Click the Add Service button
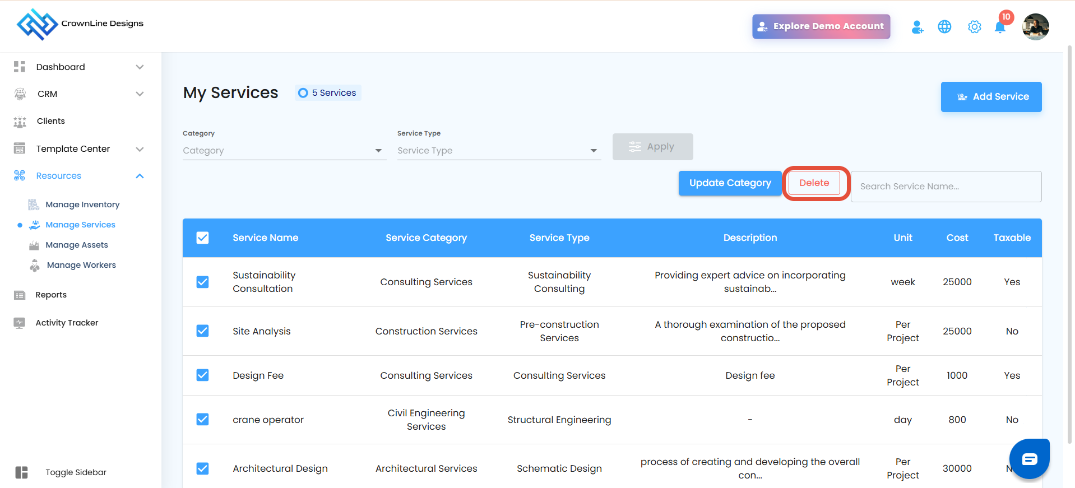 tap(991, 97)
